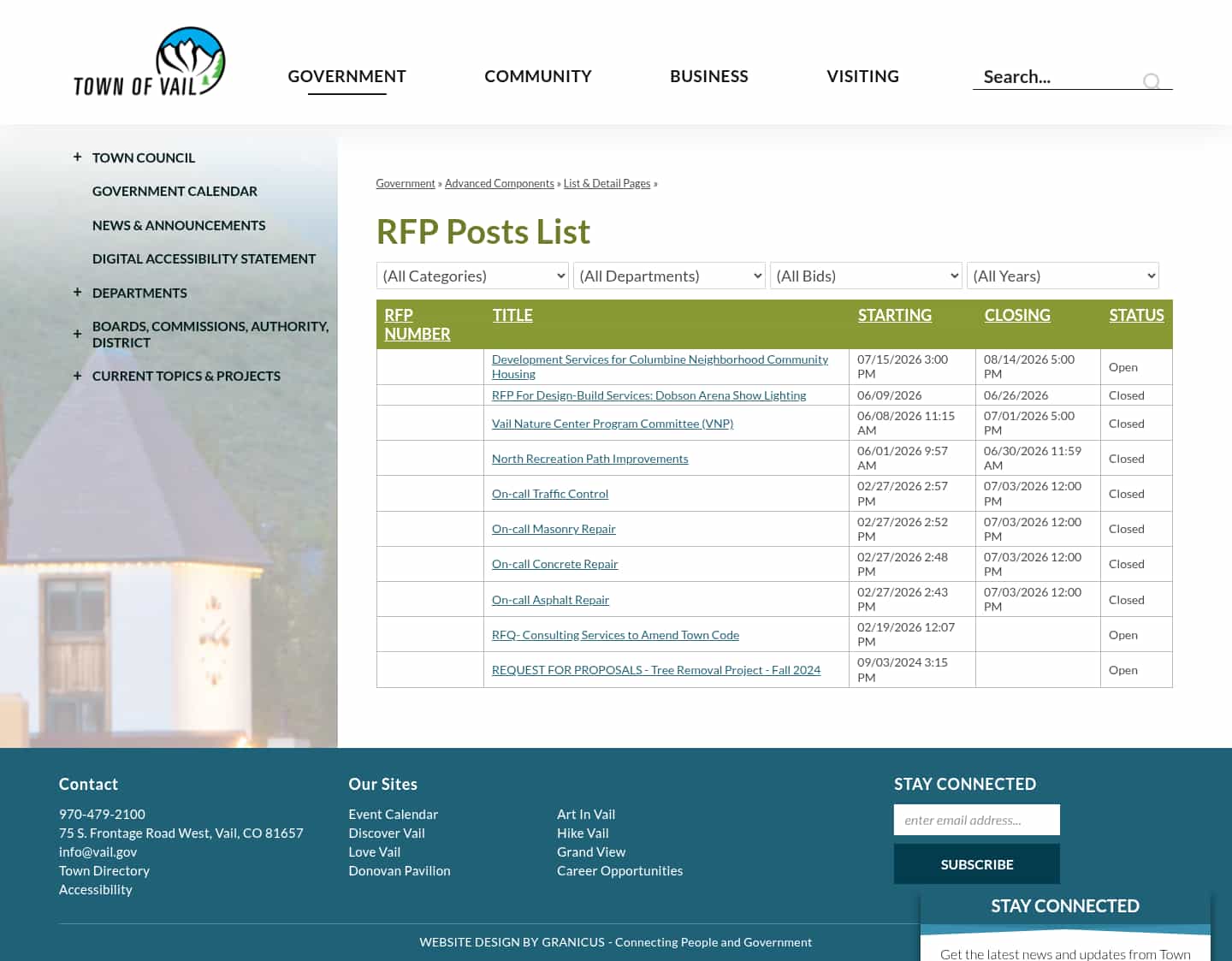This screenshot has height=961, width=1232.
Task: Sort by Closing column header
Action: click(x=1017, y=315)
